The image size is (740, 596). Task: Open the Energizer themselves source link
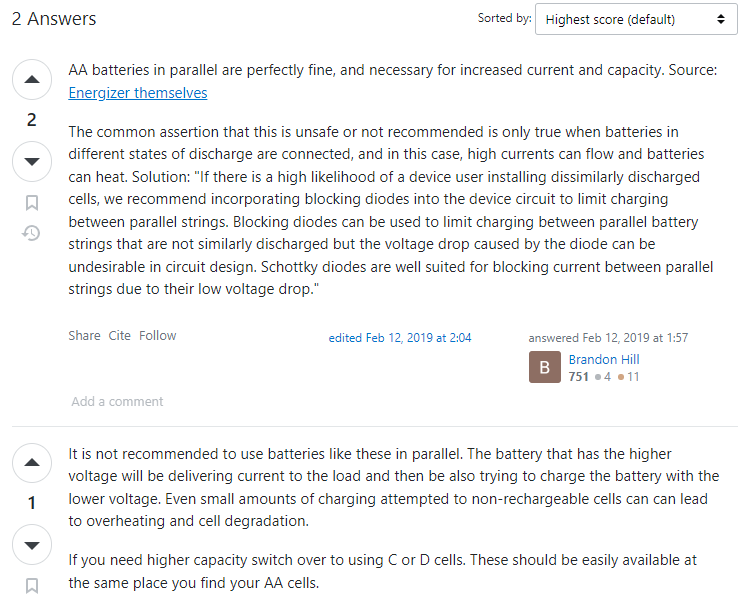(x=138, y=93)
